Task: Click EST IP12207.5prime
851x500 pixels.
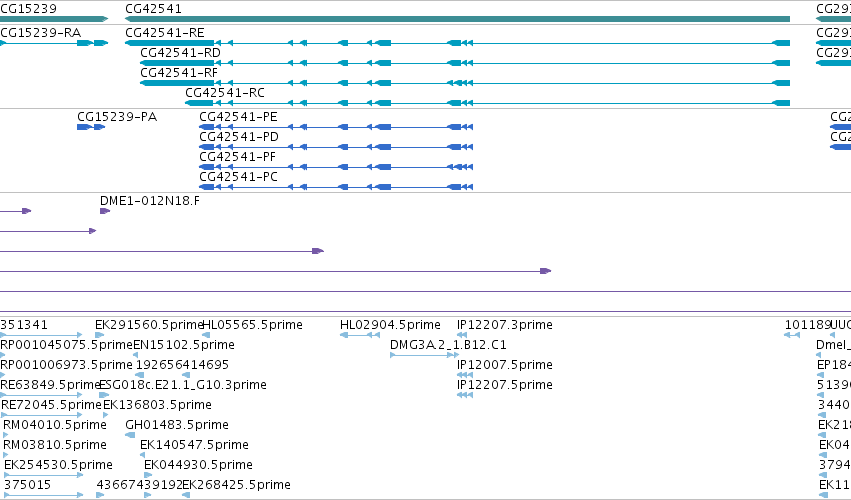Action: click(505, 385)
